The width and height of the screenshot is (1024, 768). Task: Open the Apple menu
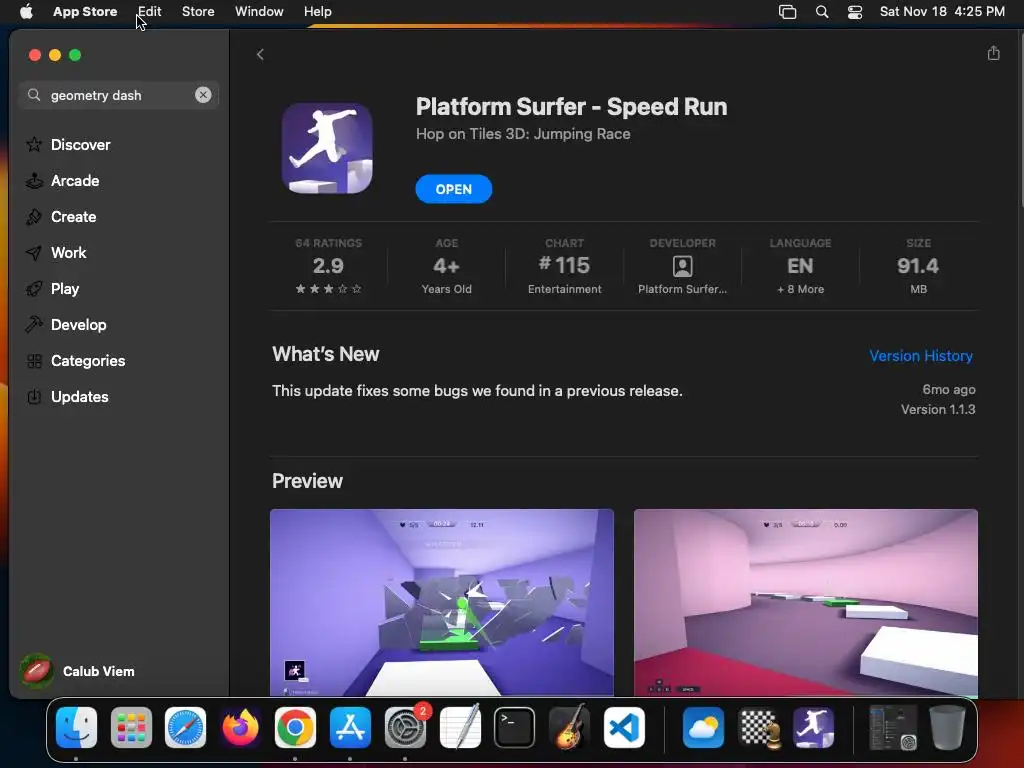point(26,11)
